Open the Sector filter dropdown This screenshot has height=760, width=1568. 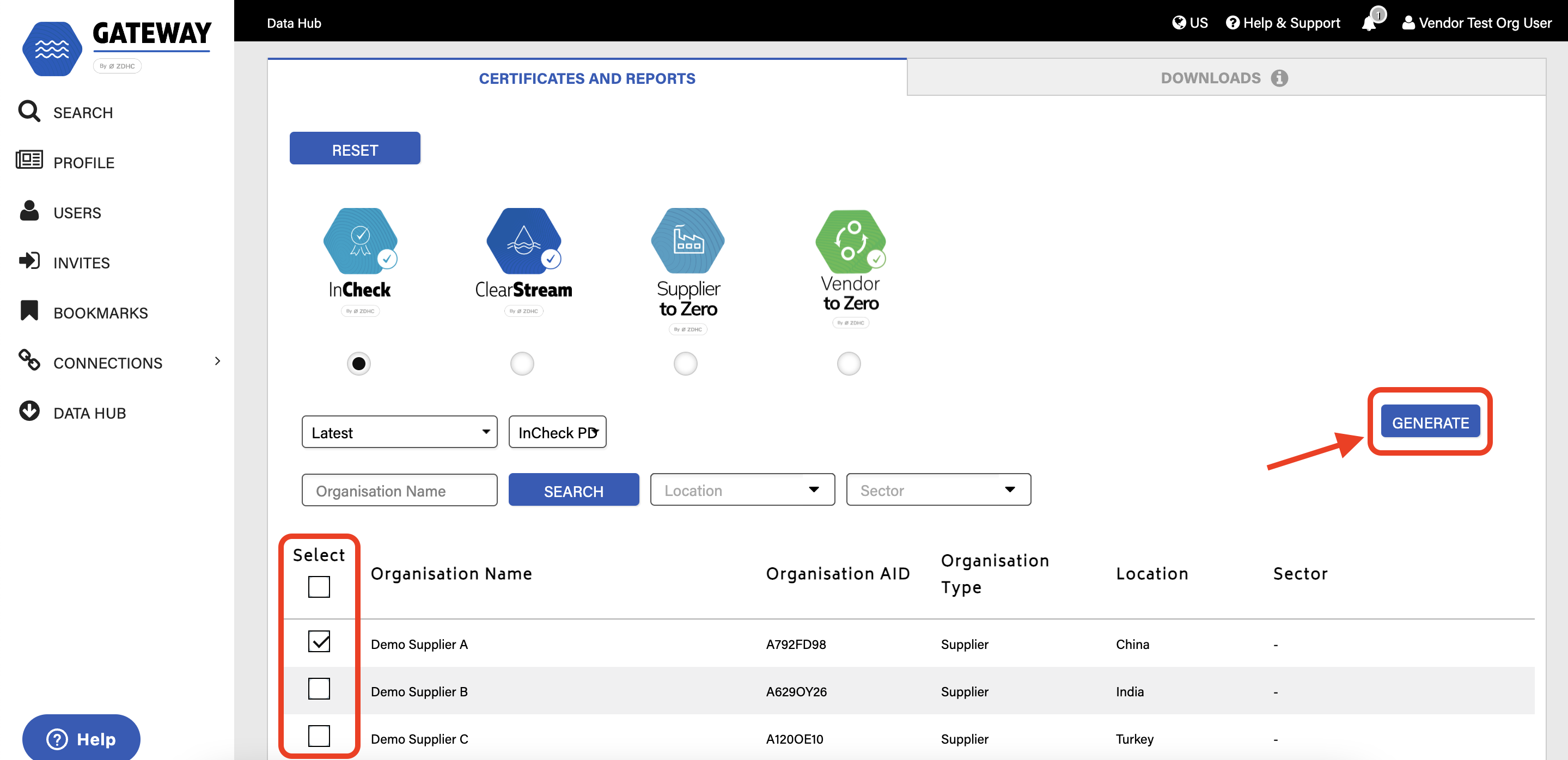938,490
